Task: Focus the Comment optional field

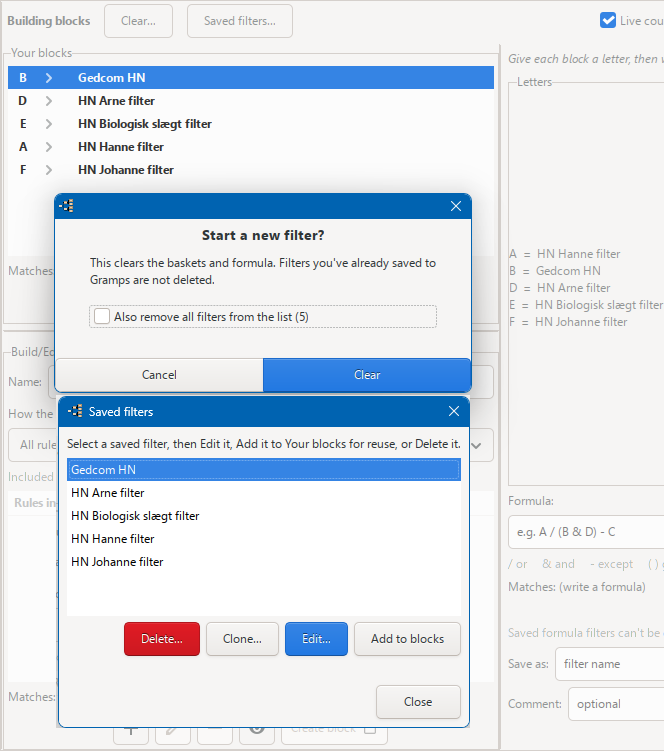Action: tap(616, 704)
